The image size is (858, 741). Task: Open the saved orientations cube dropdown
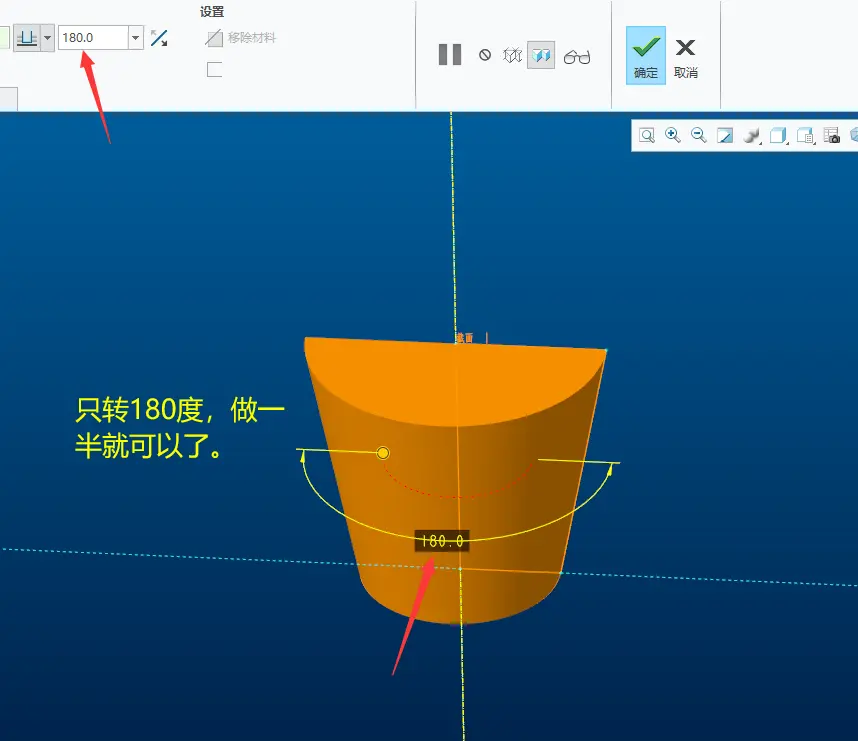778,136
